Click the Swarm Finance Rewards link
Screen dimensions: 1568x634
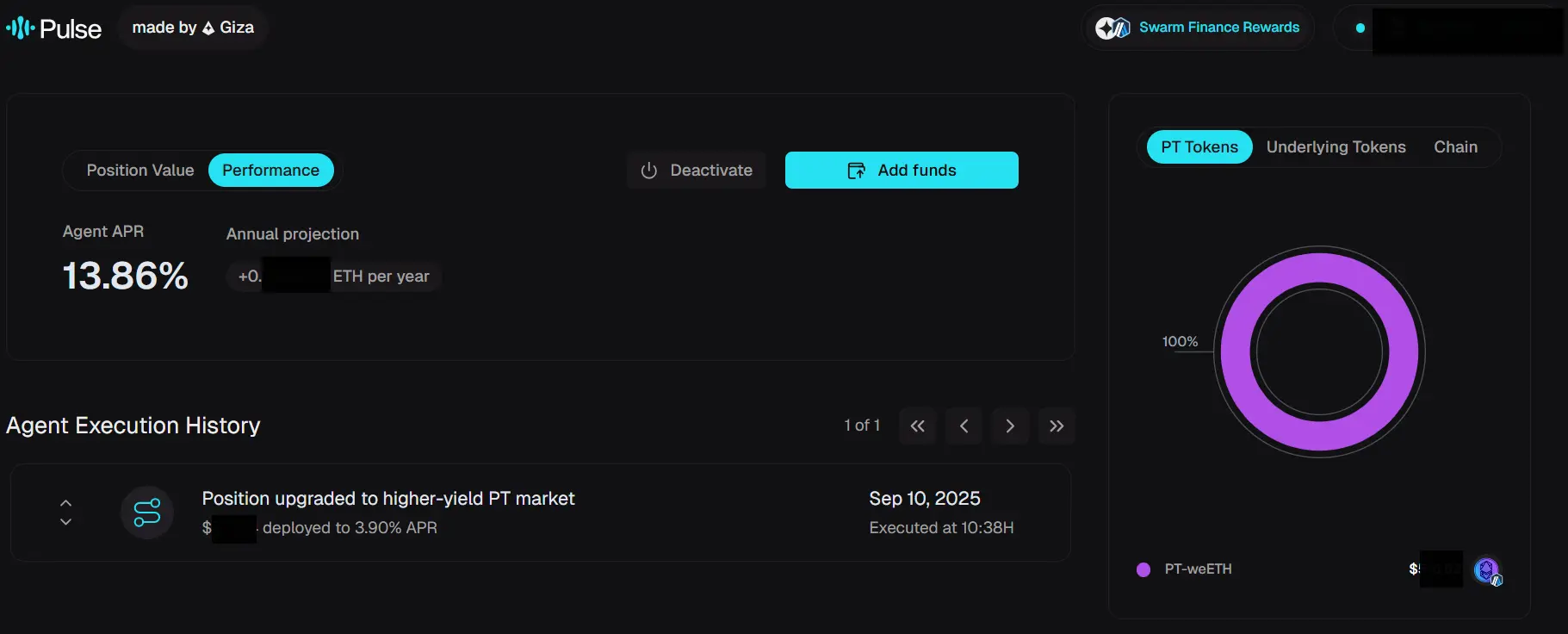[x=1218, y=28]
